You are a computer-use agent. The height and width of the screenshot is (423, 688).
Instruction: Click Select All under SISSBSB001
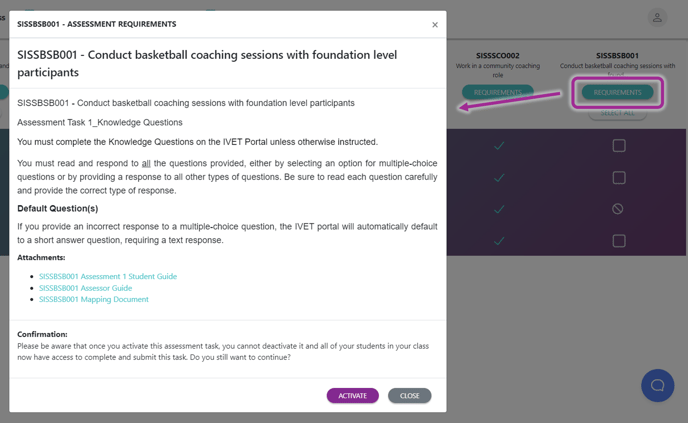tap(617, 113)
